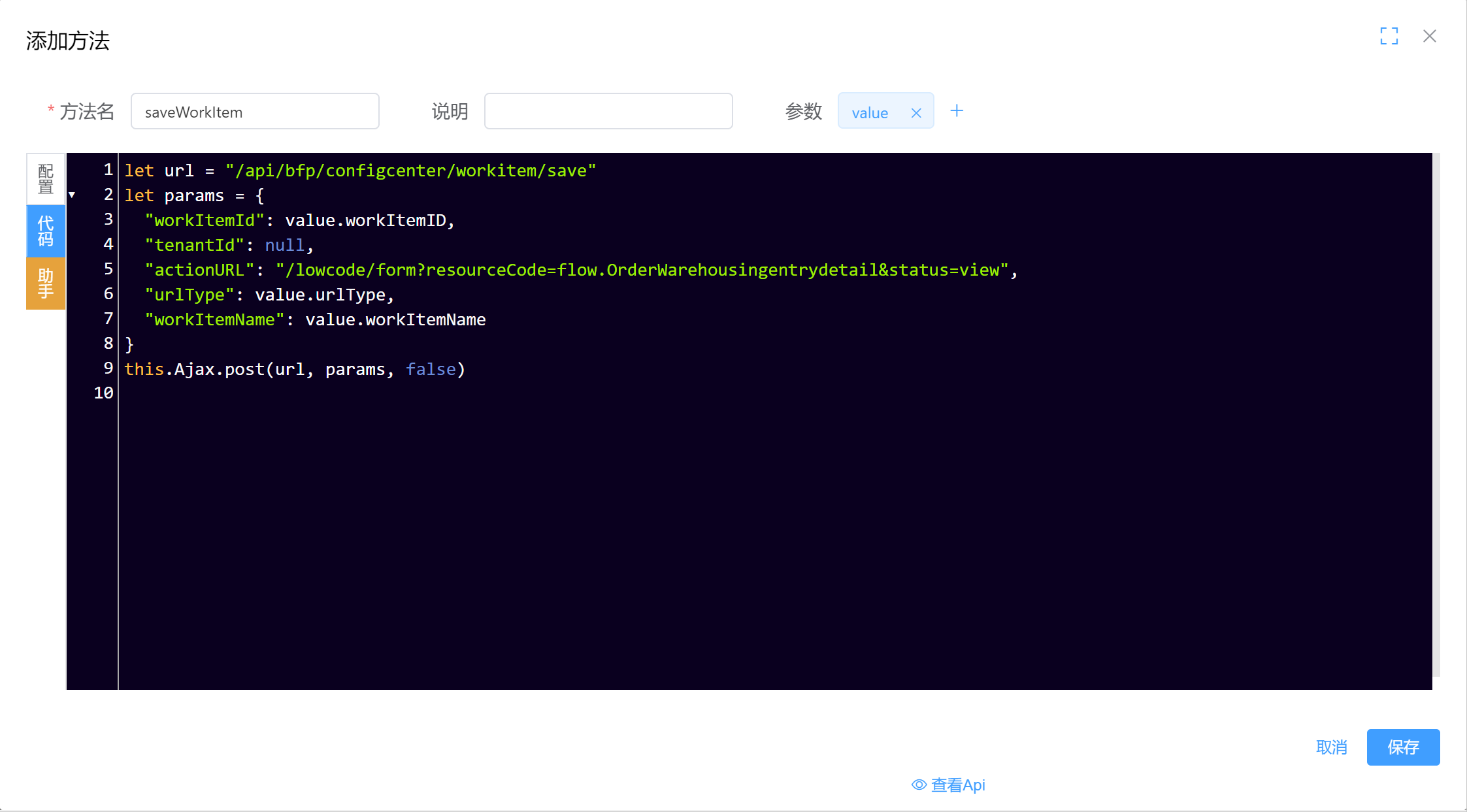Open the 查看Api link
Viewport: 1467px width, 812px height.
tap(957, 785)
